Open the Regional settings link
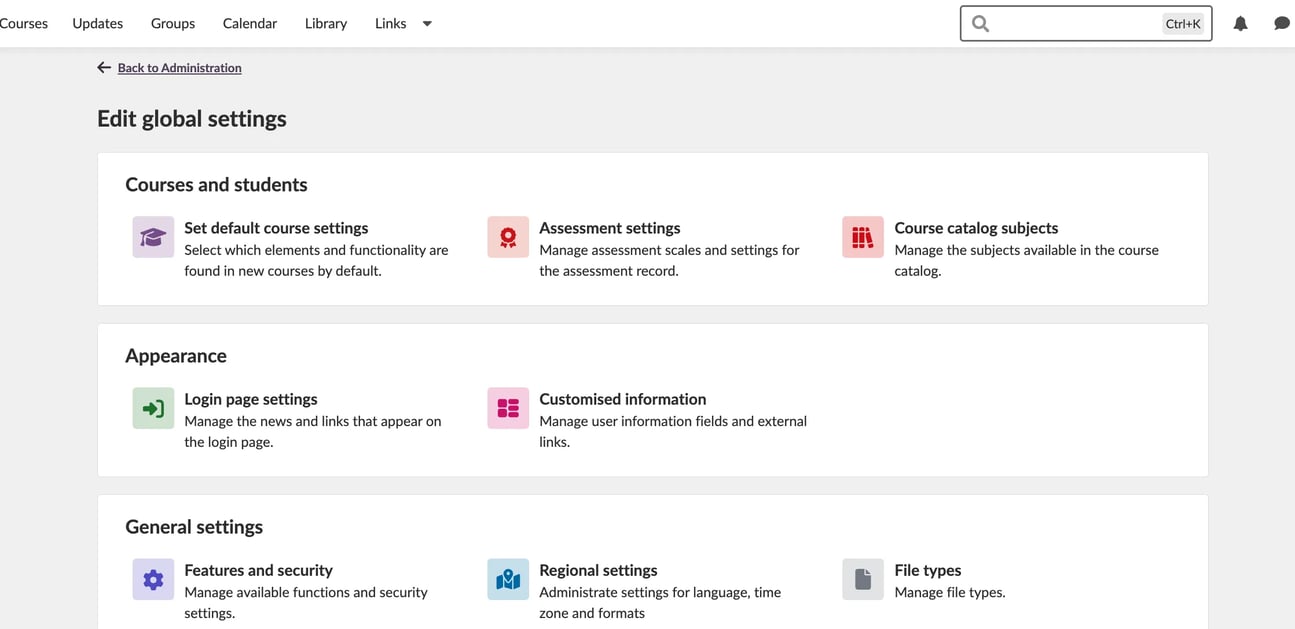This screenshot has width=1295, height=629. [598, 570]
